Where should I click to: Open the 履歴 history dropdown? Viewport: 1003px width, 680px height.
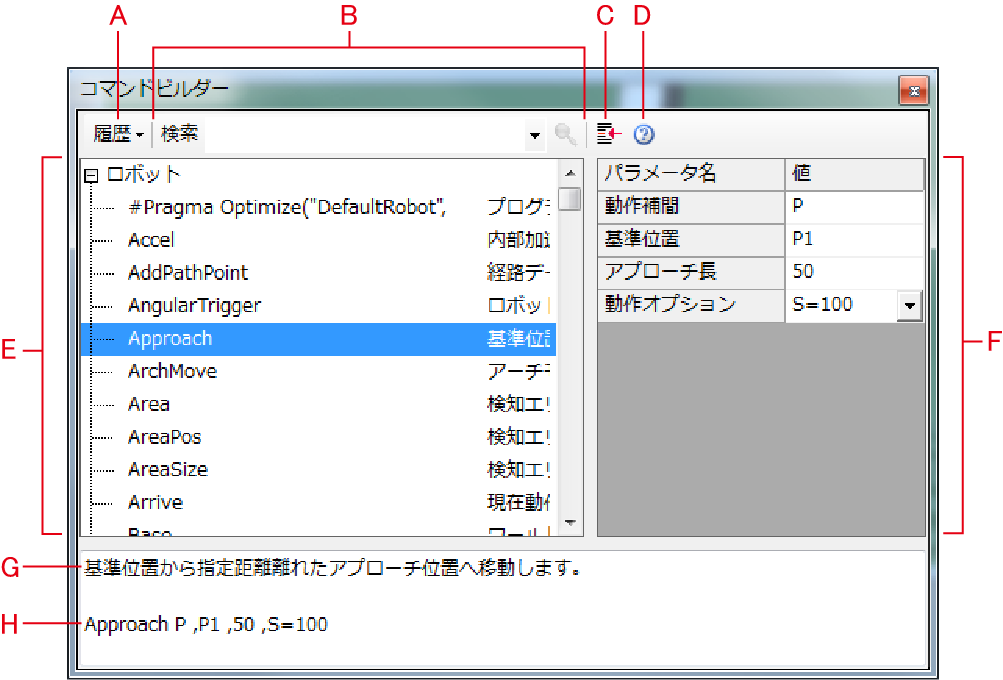click(x=118, y=134)
